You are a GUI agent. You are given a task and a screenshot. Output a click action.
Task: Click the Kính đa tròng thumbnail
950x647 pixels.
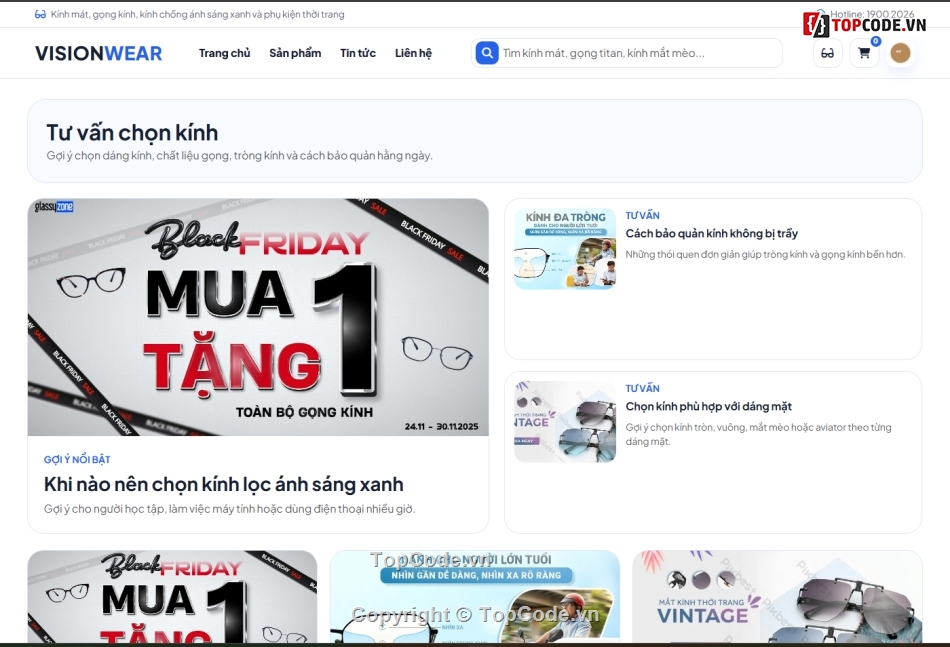565,249
